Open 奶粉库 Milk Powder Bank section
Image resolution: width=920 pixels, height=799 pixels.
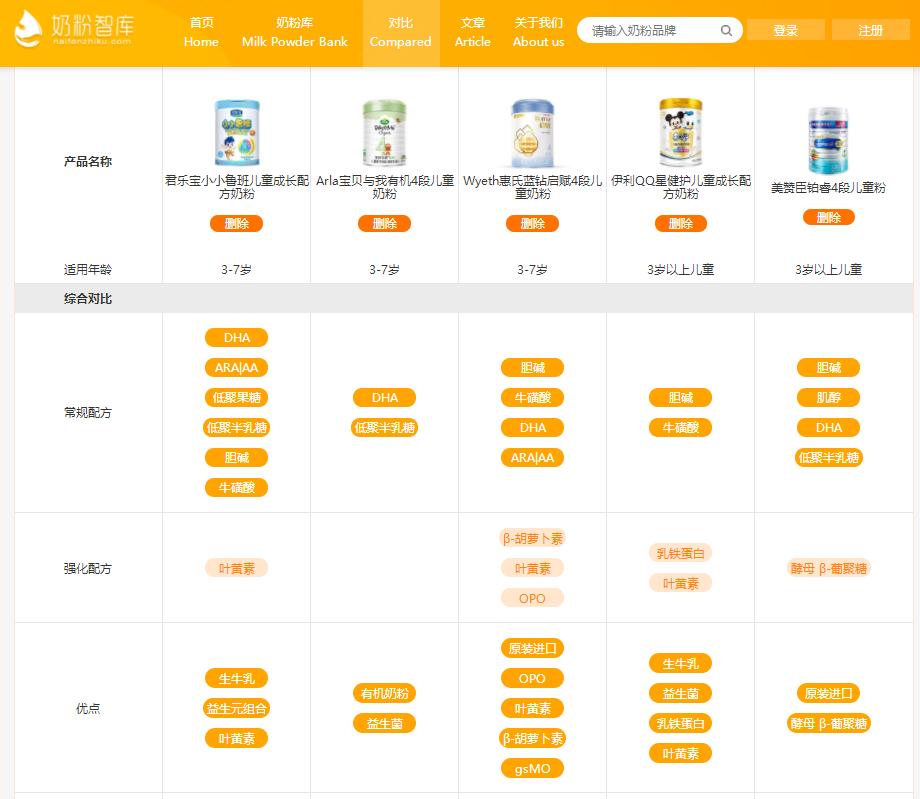(x=294, y=33)
